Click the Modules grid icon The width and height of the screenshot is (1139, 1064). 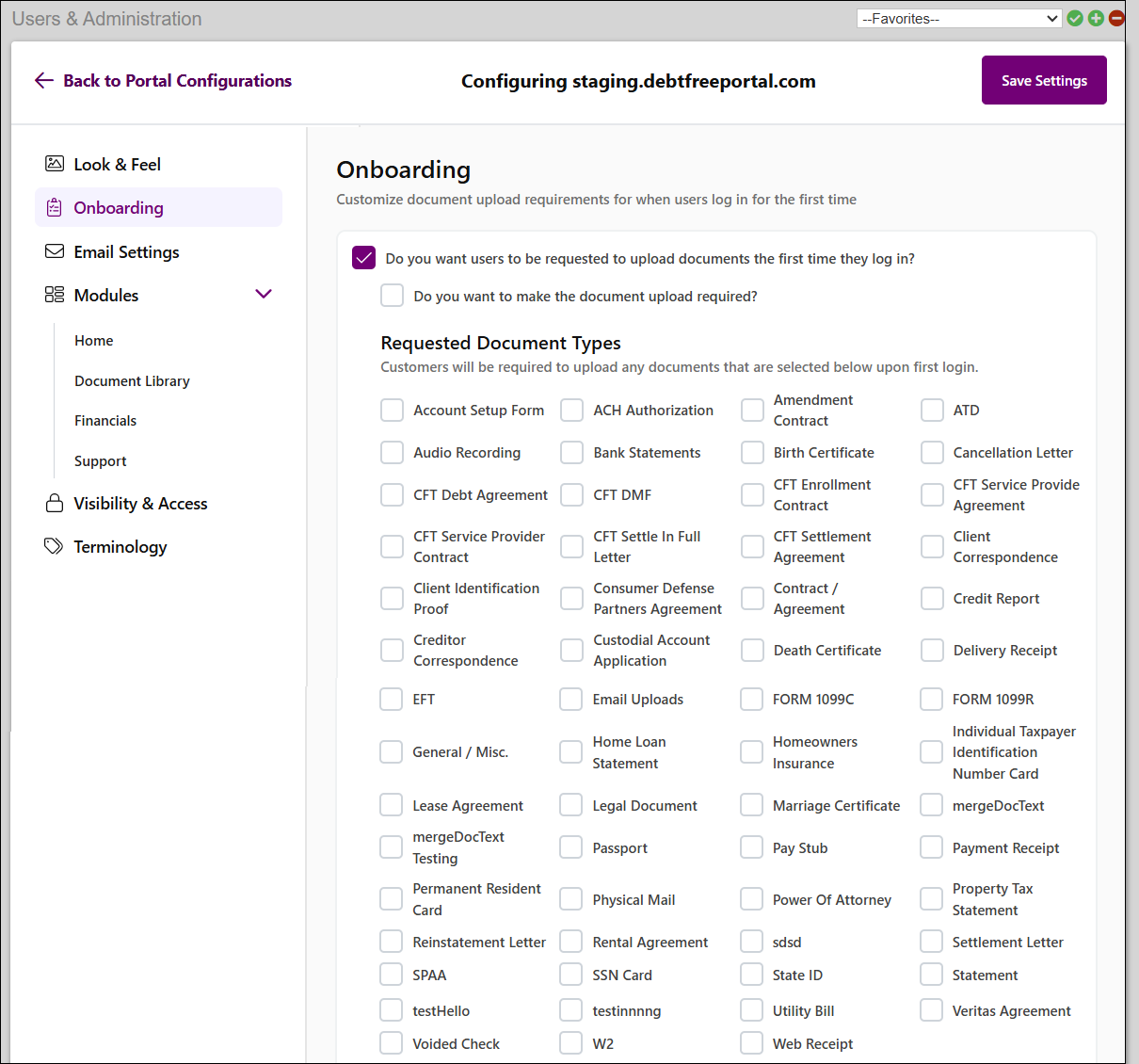click(x=55, y=295)
